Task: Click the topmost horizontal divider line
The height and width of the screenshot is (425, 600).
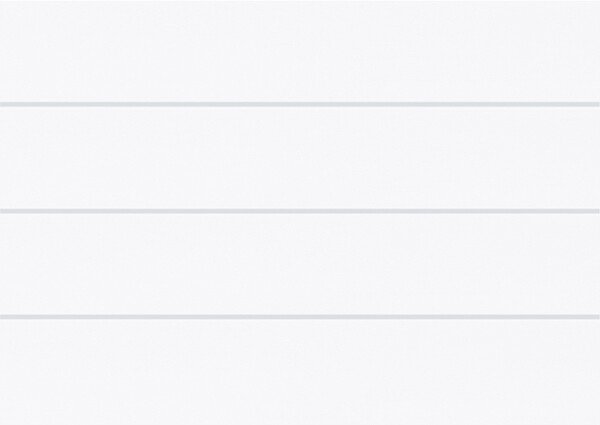Action: (300, 104)
